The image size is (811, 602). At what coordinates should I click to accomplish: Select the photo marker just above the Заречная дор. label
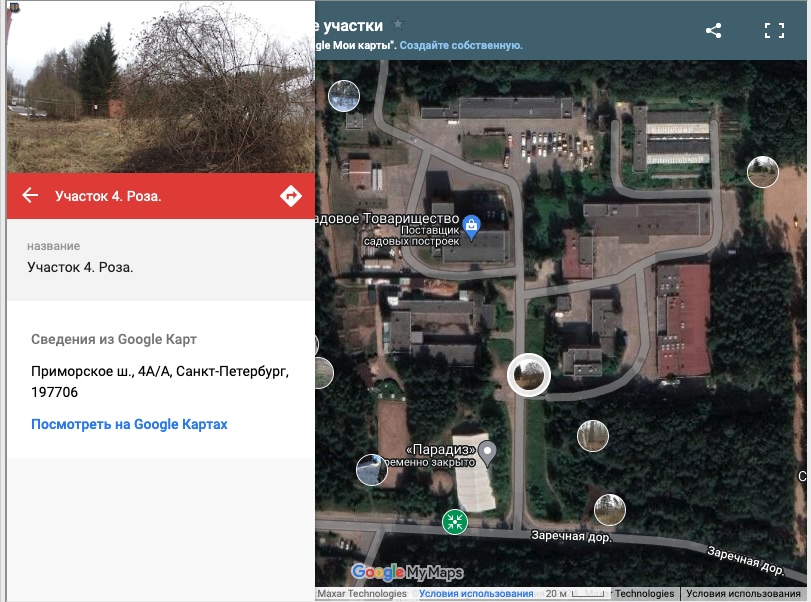[610, 509]
